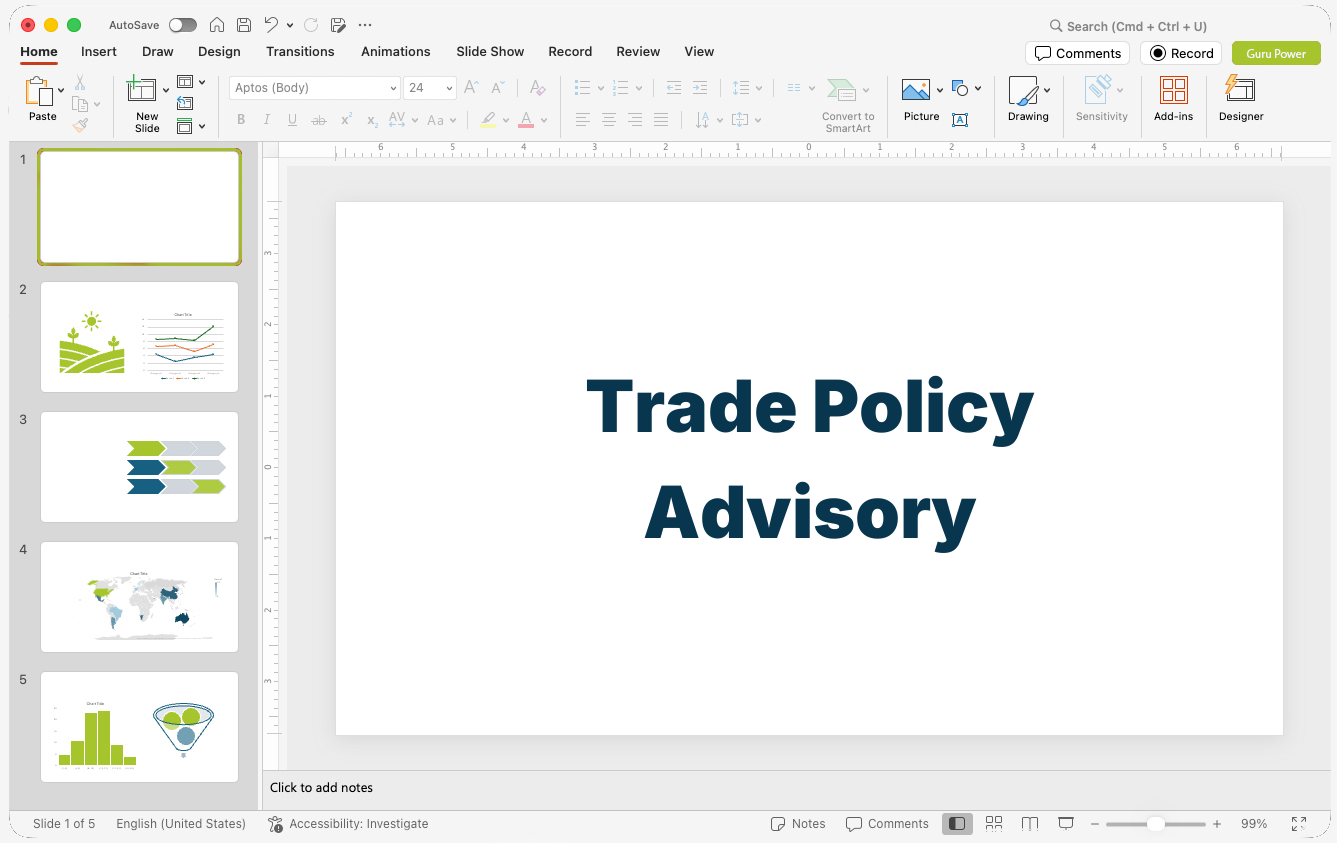This screenshot has height=843, width=1337.
Task: Click Convert to SmartArt button
Action: [x=848, y=105]
